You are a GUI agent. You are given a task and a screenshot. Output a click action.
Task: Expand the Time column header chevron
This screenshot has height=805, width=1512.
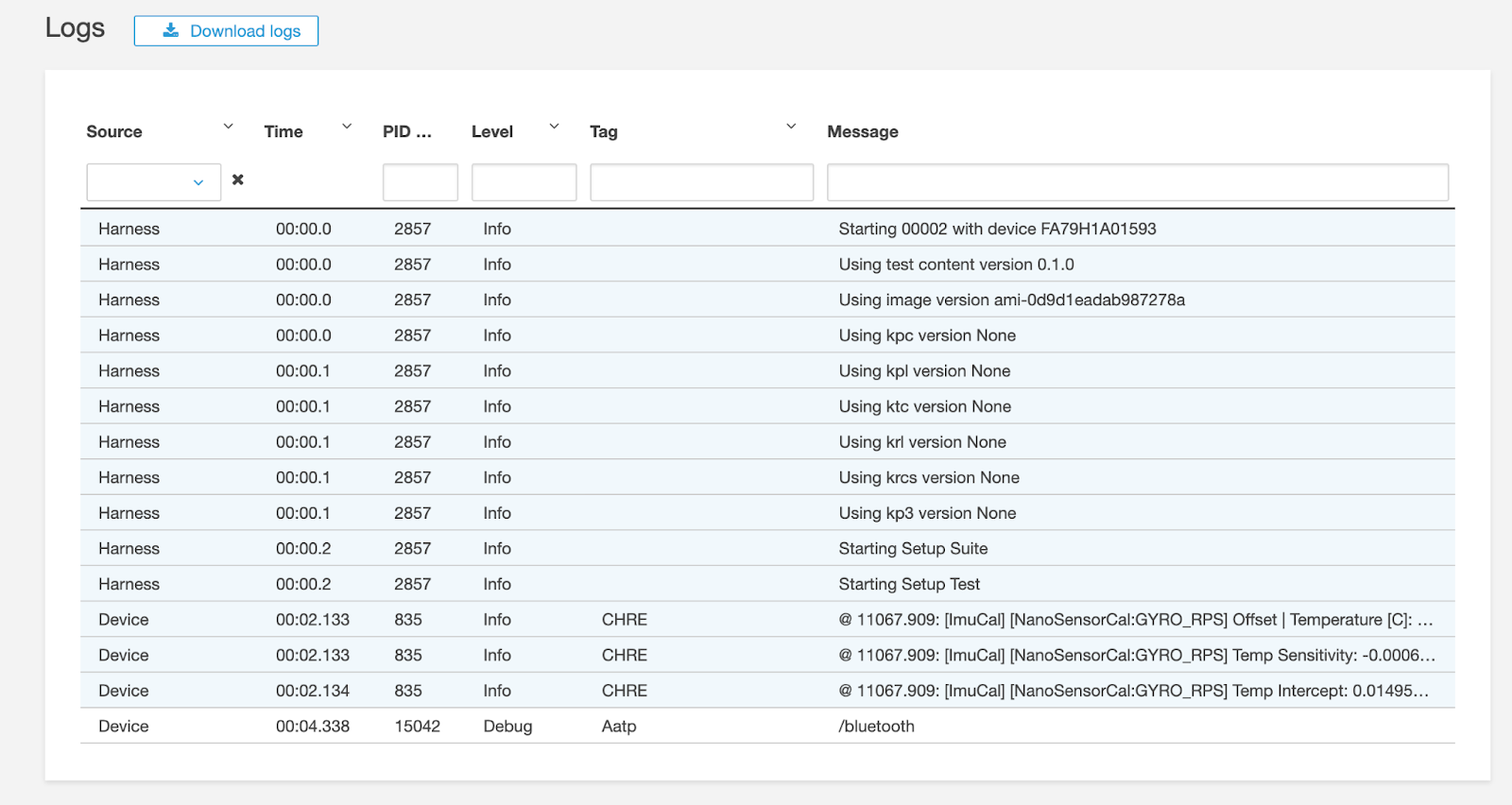pos(347,127)
